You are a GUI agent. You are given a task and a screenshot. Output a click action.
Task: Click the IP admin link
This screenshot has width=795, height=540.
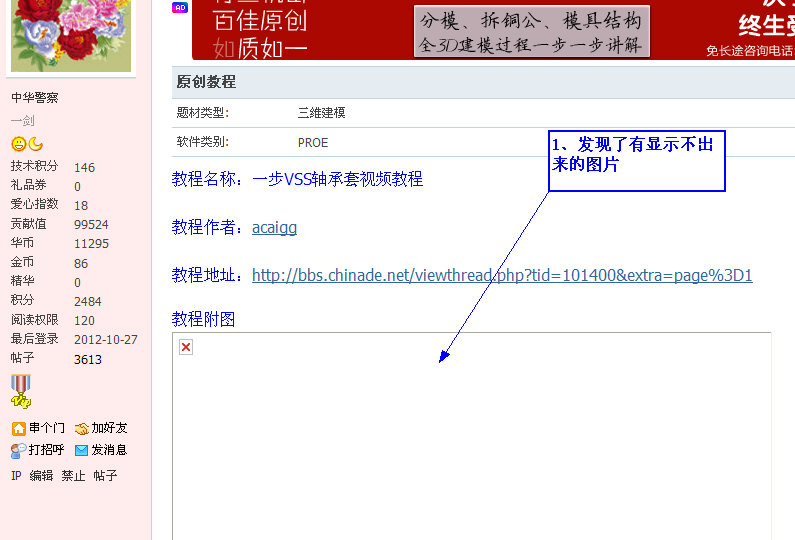pos(16,476)
